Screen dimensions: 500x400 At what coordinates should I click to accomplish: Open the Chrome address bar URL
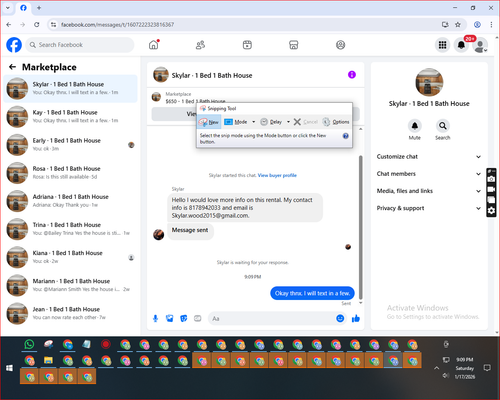(x=117, y=25)
